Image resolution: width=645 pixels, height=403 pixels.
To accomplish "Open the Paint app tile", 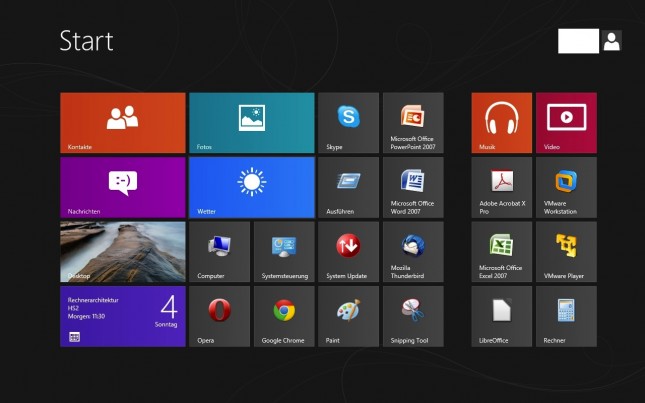I will coord(348,316).
